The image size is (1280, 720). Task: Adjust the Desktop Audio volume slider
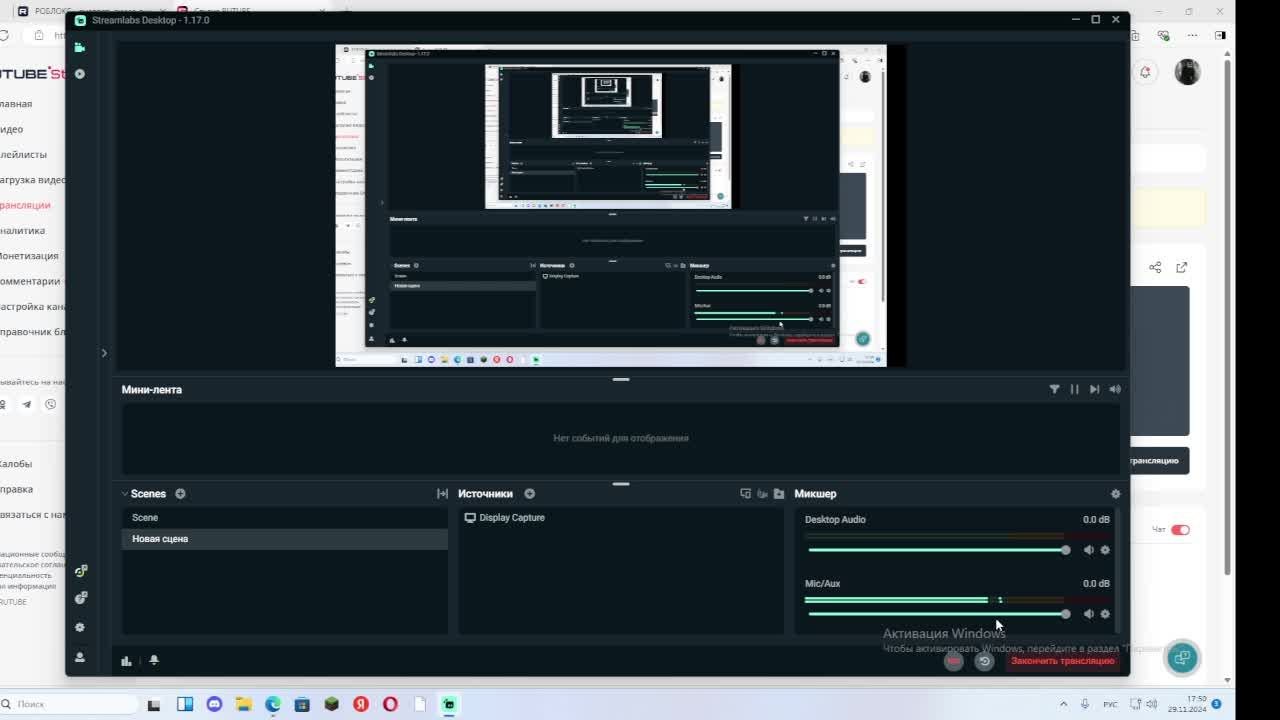click(x=938, y=550)
